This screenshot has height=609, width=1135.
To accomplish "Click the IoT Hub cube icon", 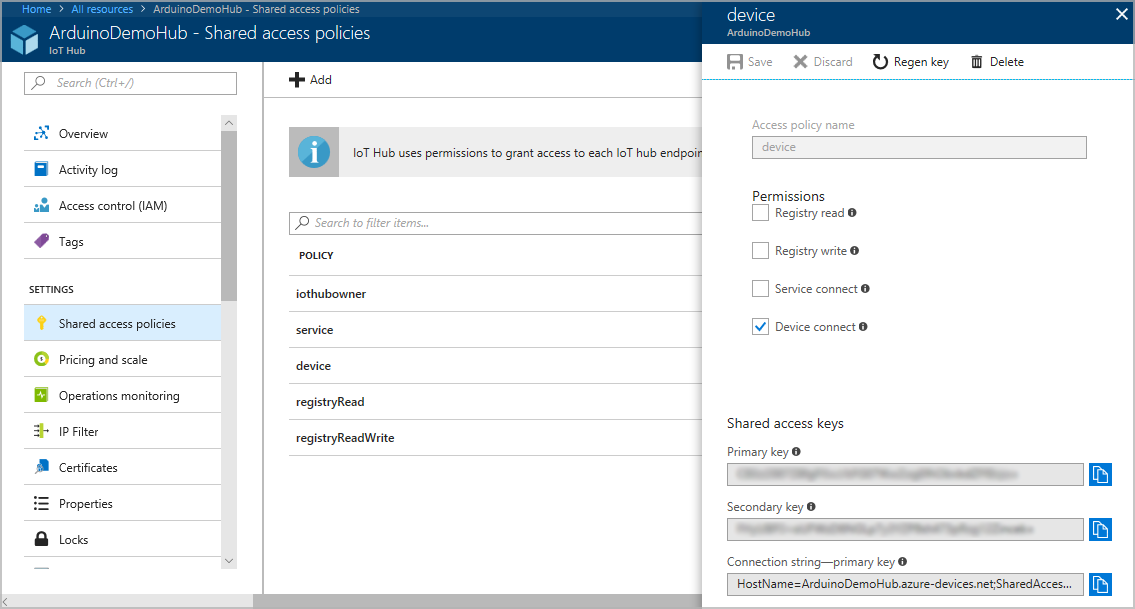I will tap(25, 40).
